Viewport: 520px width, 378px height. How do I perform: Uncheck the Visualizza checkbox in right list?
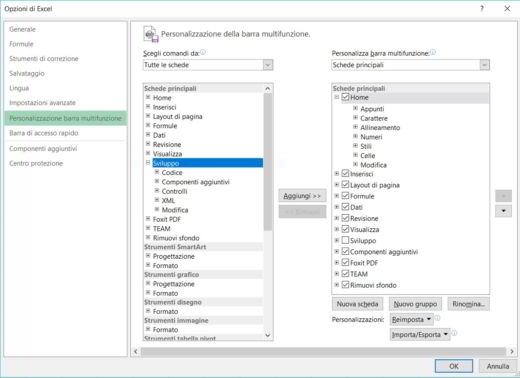345,229
